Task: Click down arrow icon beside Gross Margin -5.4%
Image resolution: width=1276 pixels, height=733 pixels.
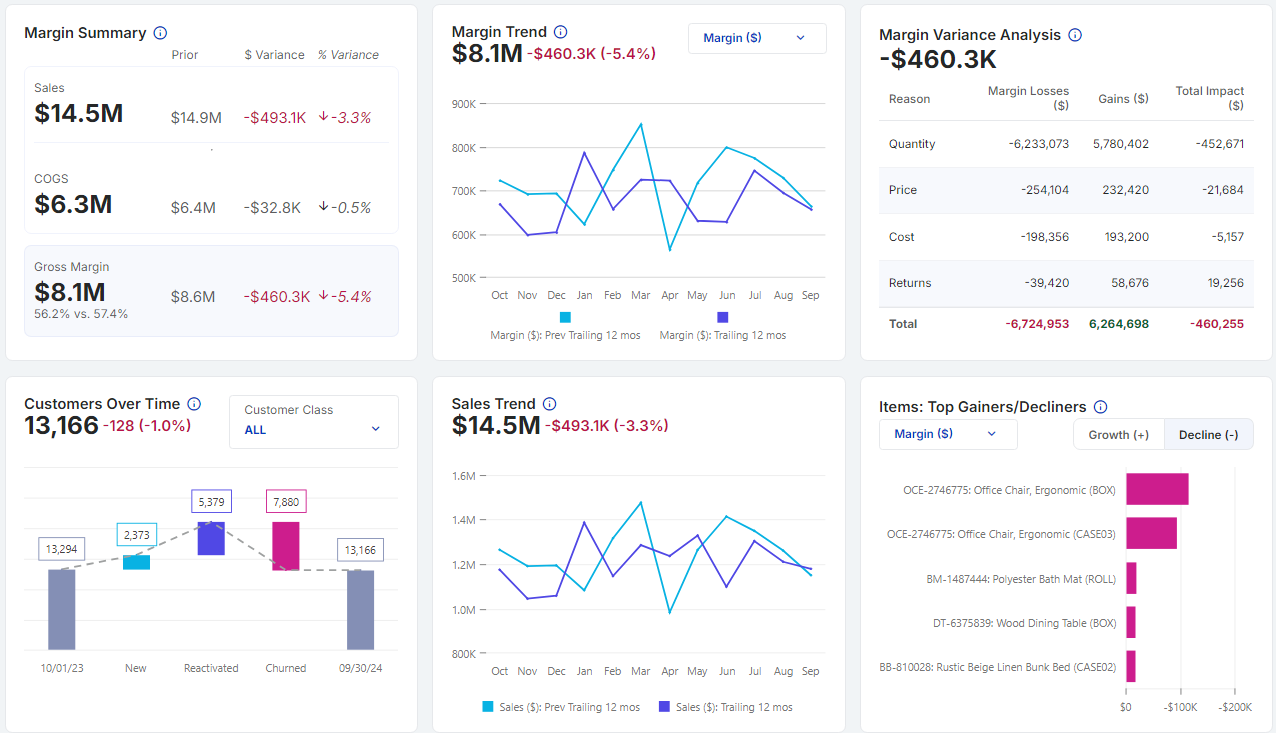Action: (x=323, y=296)
